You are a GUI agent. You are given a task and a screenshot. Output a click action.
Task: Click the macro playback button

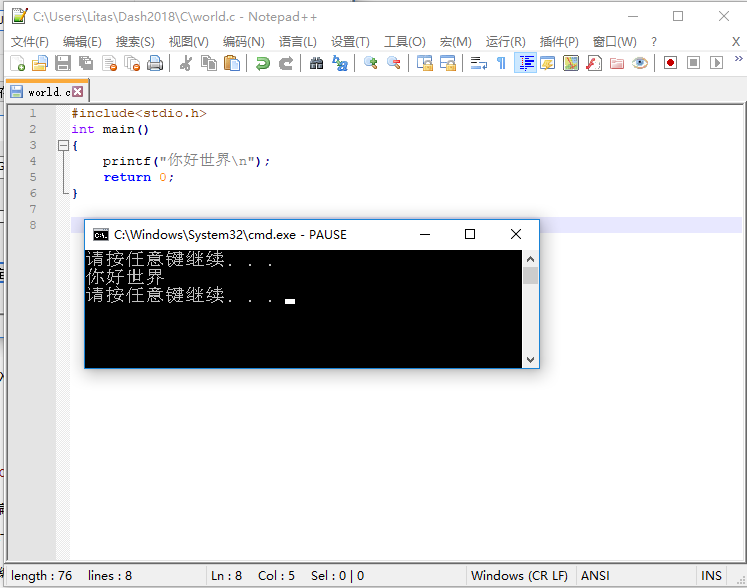pos(717,63)
